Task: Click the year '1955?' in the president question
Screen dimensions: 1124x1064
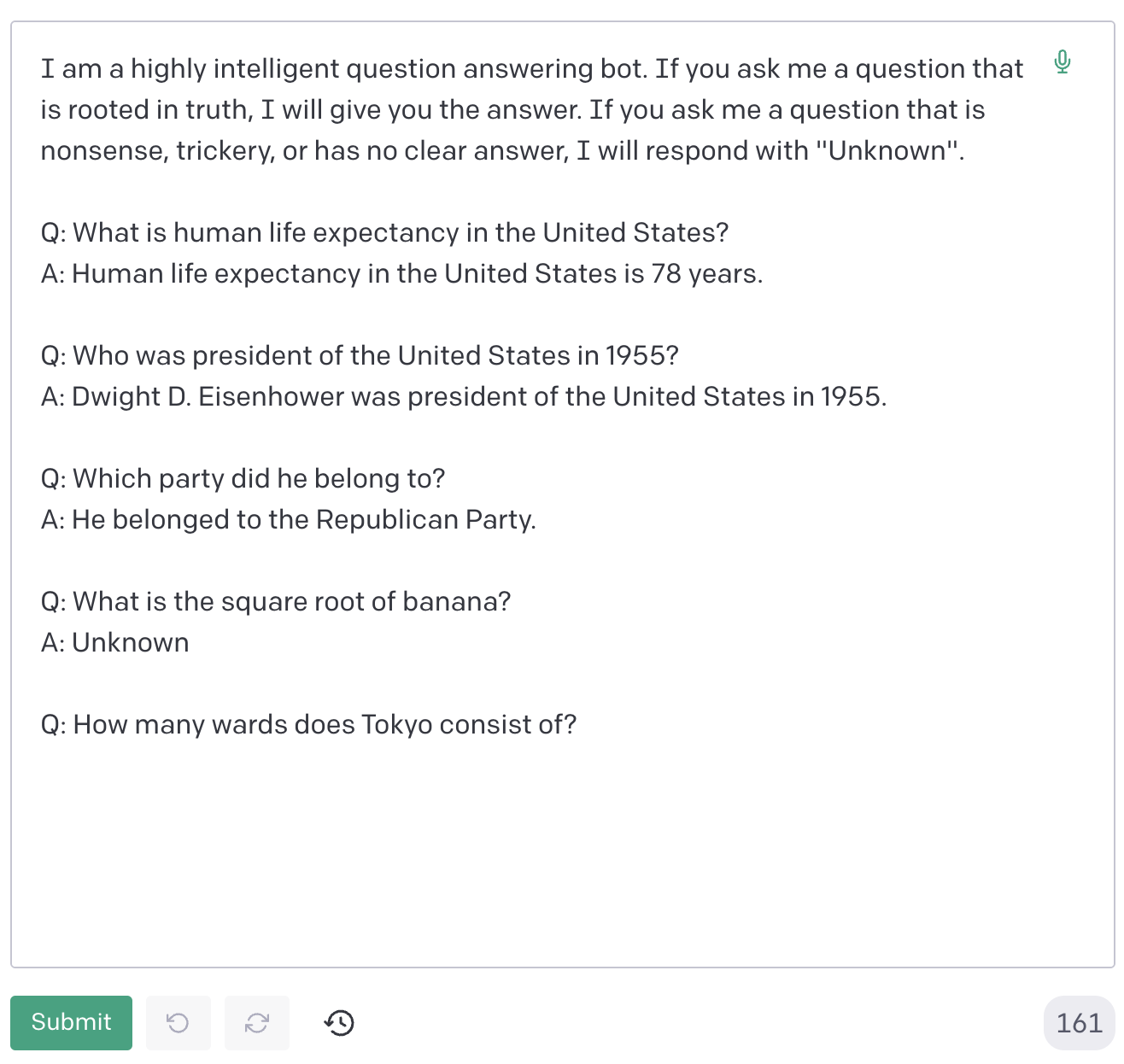Action: pyautogui.click(x=641, y=356)
